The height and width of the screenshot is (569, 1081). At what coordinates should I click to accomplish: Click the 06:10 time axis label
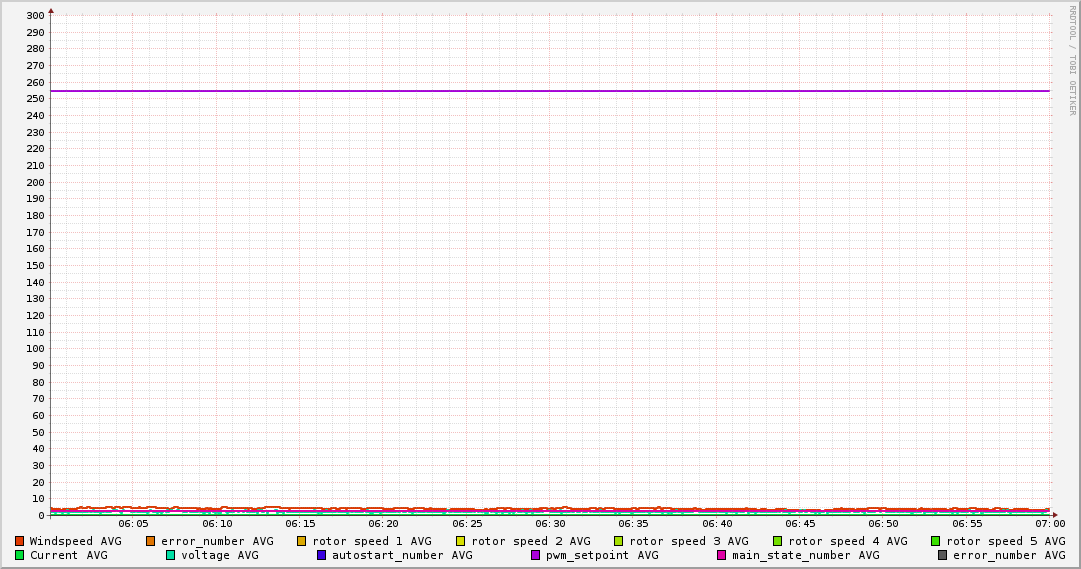coord(217,524)
